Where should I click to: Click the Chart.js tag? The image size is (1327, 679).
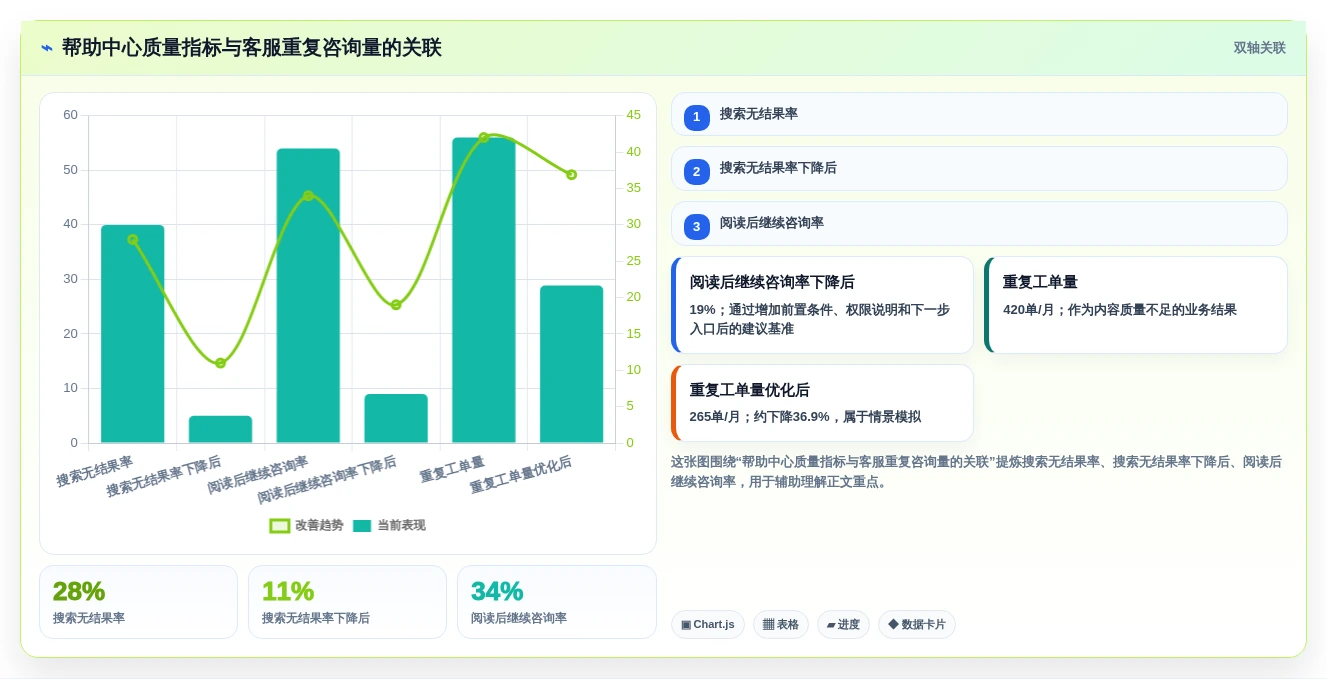tap(708, 624)
